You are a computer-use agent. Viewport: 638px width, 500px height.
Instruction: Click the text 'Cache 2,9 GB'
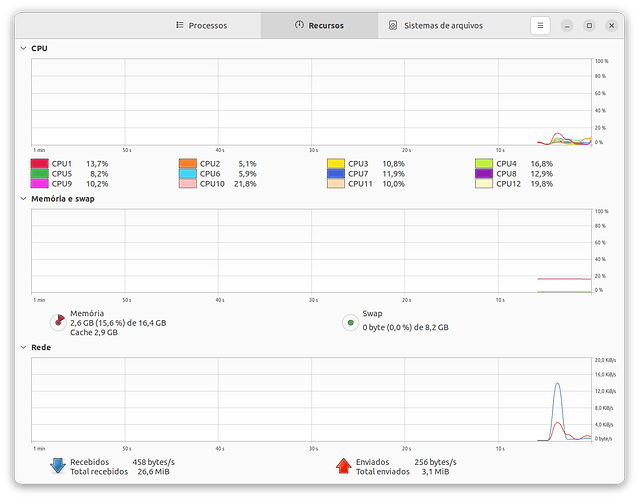pos(94,332)
